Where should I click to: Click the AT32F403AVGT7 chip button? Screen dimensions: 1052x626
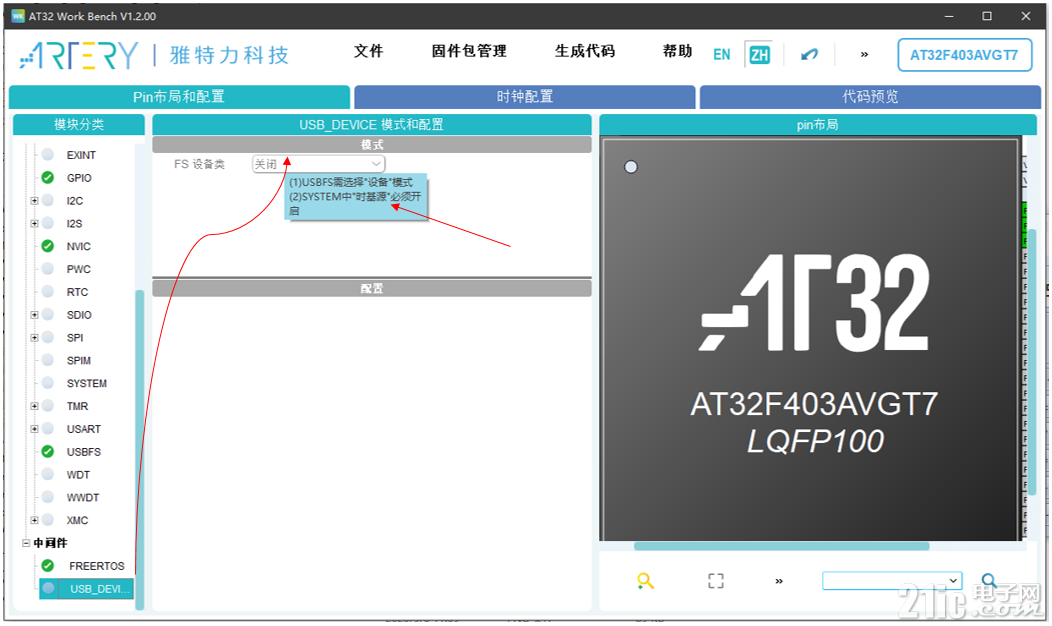[x=963, y=55]
